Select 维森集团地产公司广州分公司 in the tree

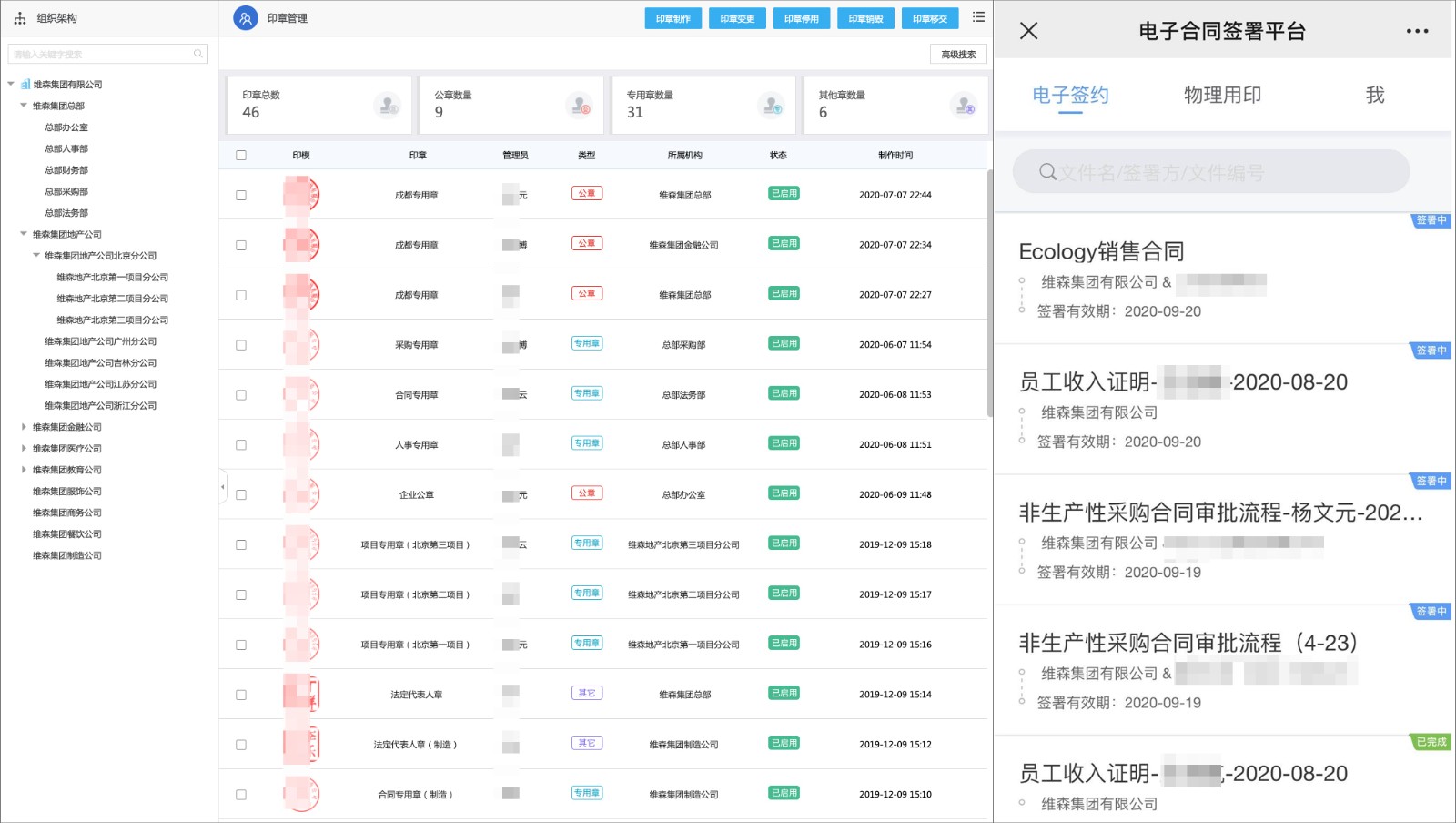tap(101, 341)
